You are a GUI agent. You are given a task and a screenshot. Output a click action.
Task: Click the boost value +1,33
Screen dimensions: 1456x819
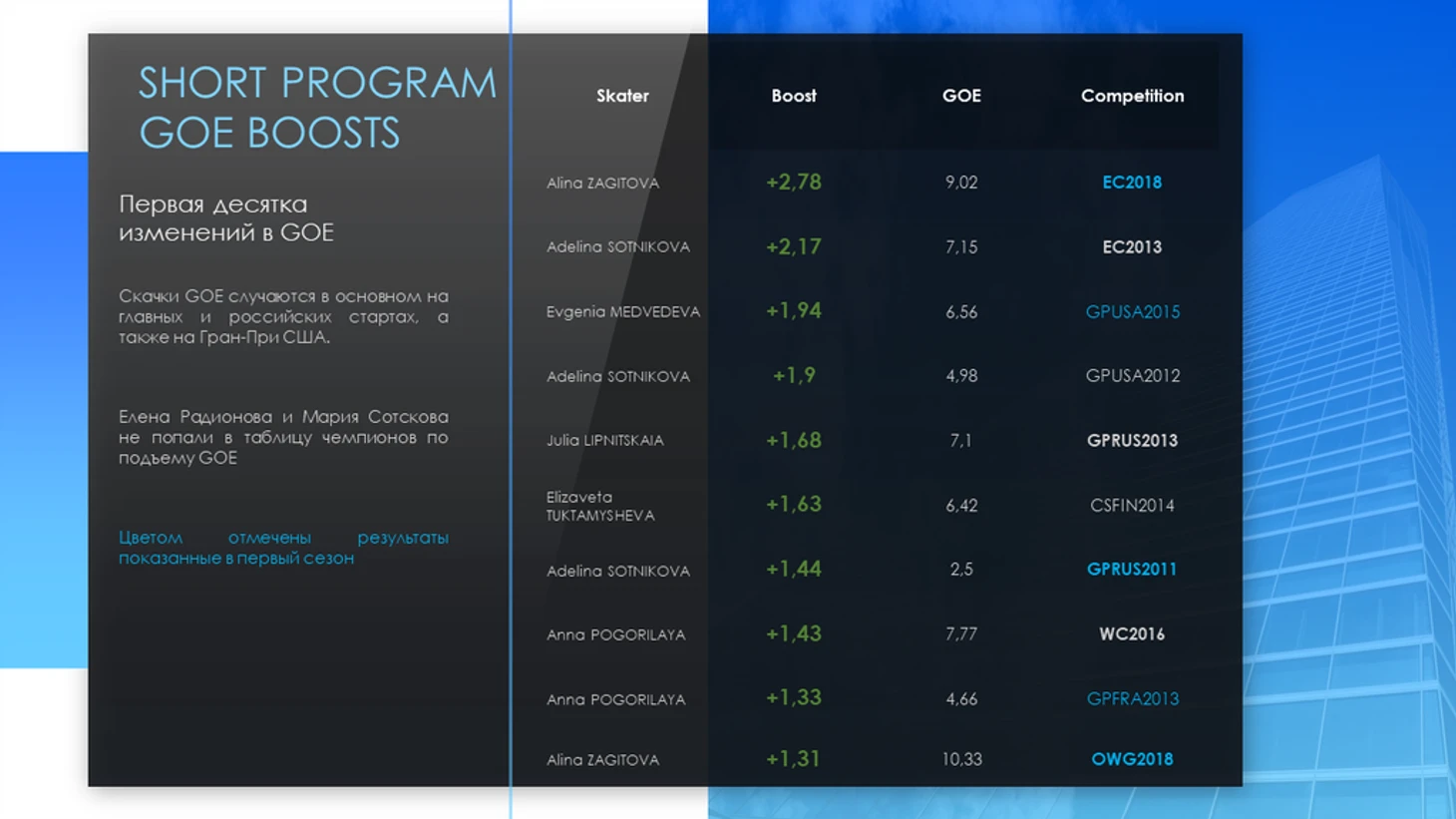794,698
